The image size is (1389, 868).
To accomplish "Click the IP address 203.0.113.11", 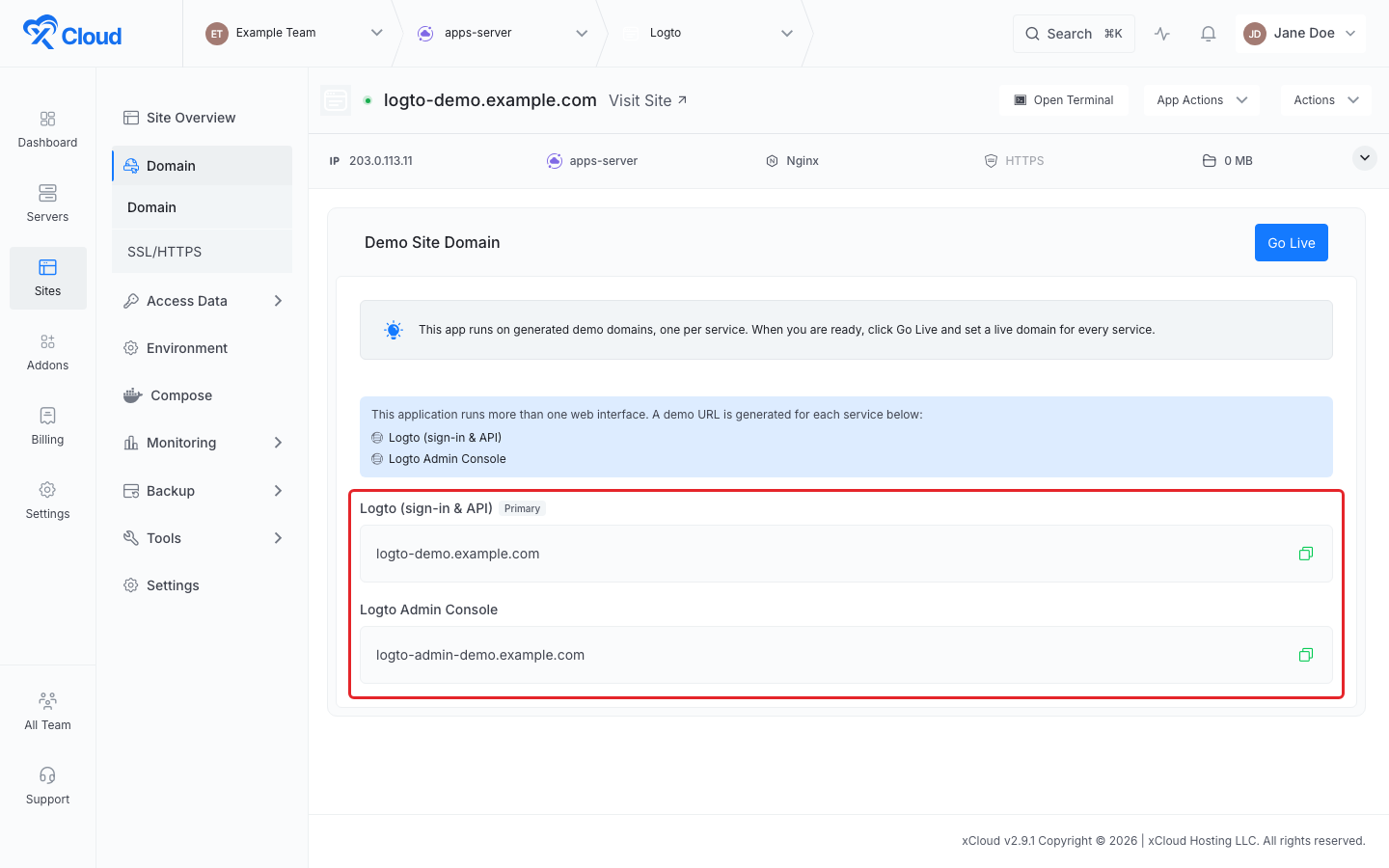I will coord(381,161).
